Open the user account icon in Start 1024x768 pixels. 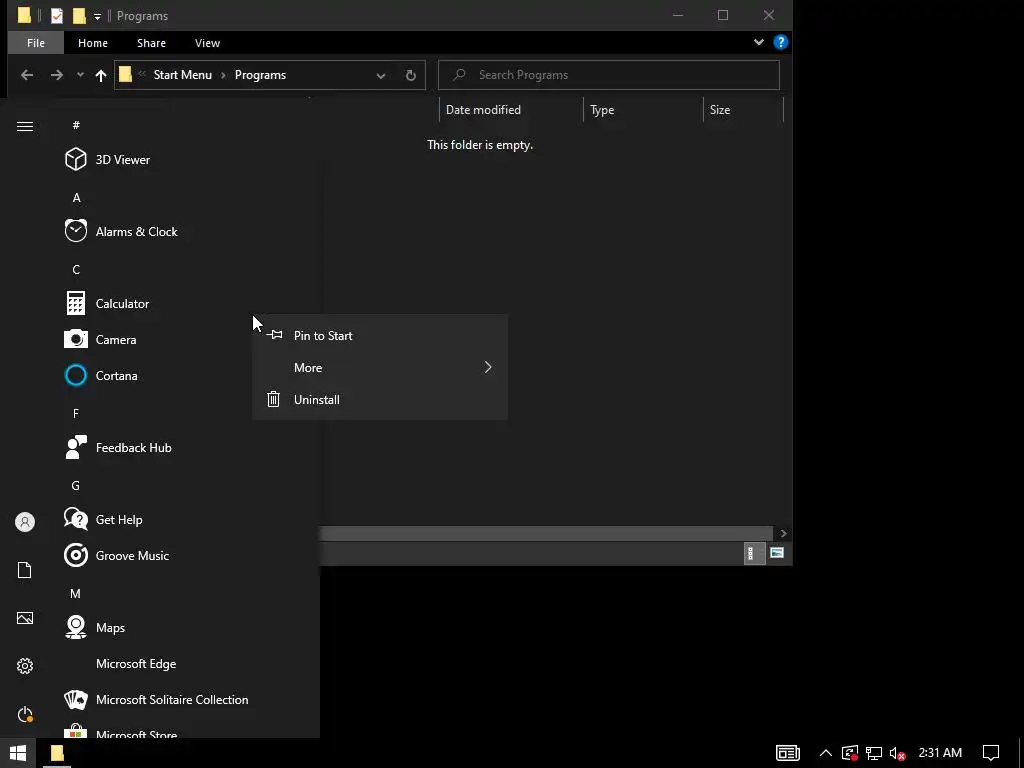[25, 522]
